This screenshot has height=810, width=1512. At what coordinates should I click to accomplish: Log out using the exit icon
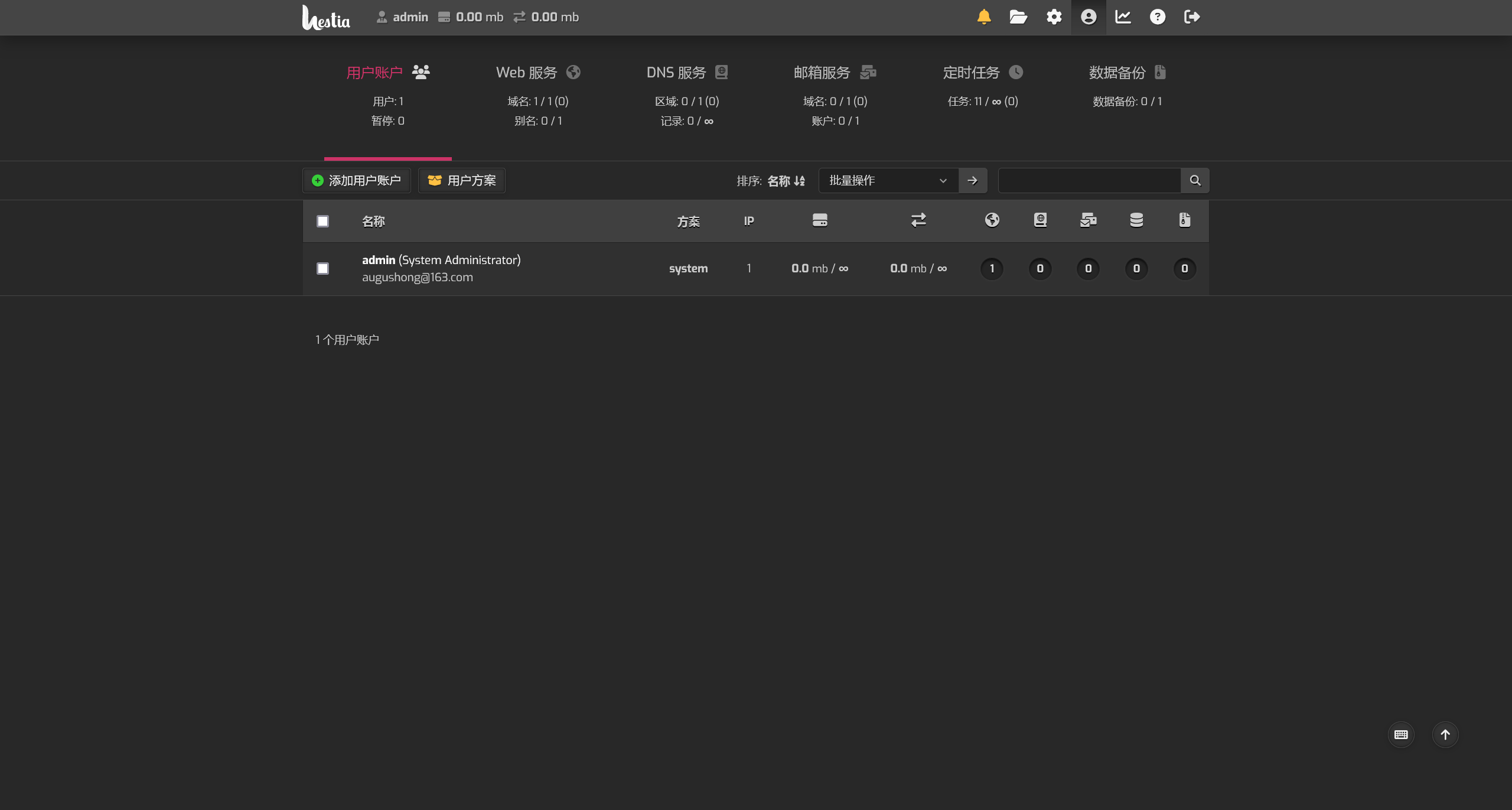tap(1192, 17)
